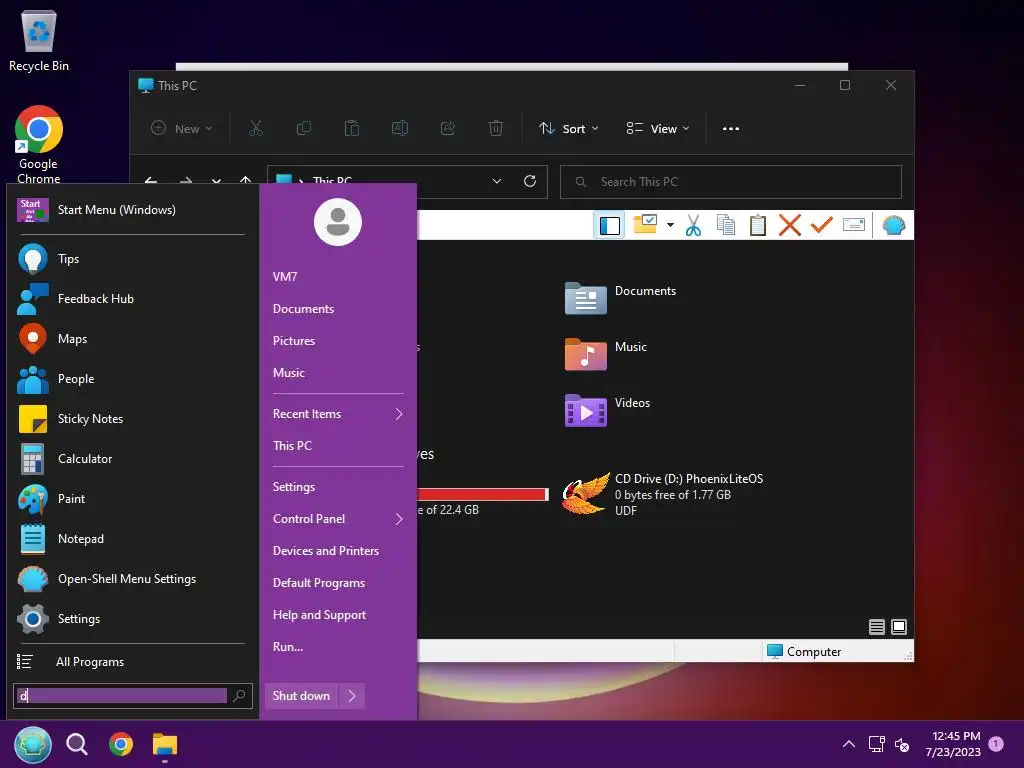Click the Copy icon in Explorer command bar

pyautogui.click(x=304, y=129)
